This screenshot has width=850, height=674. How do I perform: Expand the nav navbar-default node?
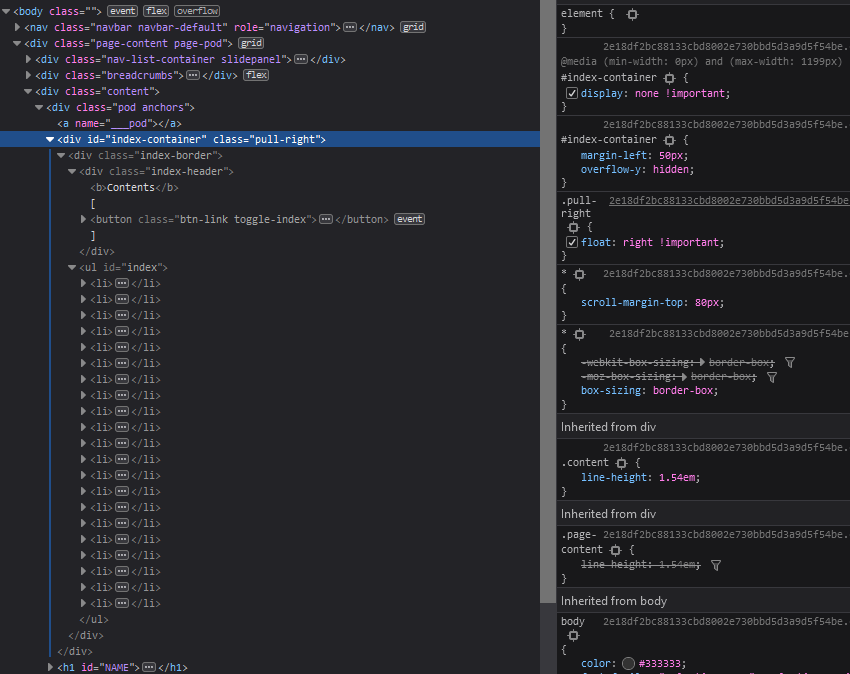[x=17, y=27]
